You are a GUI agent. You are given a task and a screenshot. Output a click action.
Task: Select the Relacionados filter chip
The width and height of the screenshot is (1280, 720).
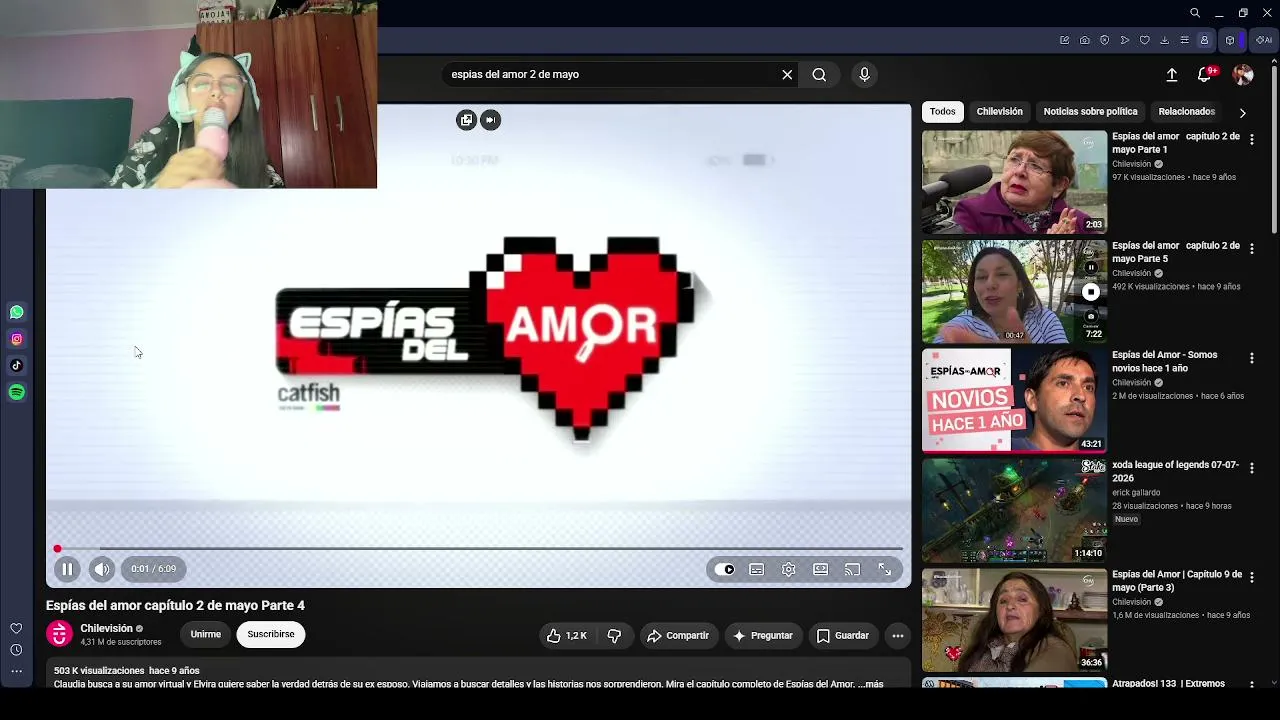[1186, 112]
